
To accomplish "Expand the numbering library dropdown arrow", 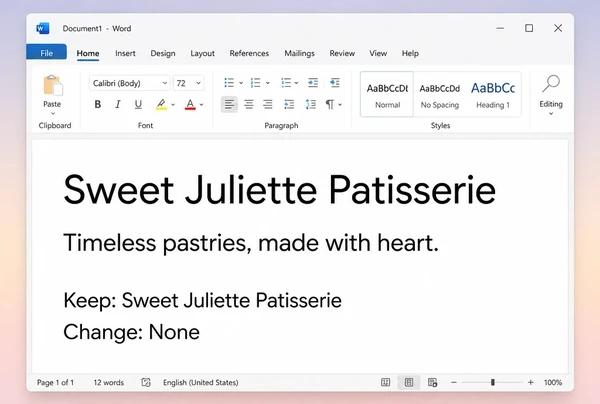I will (x=267, y=83).
